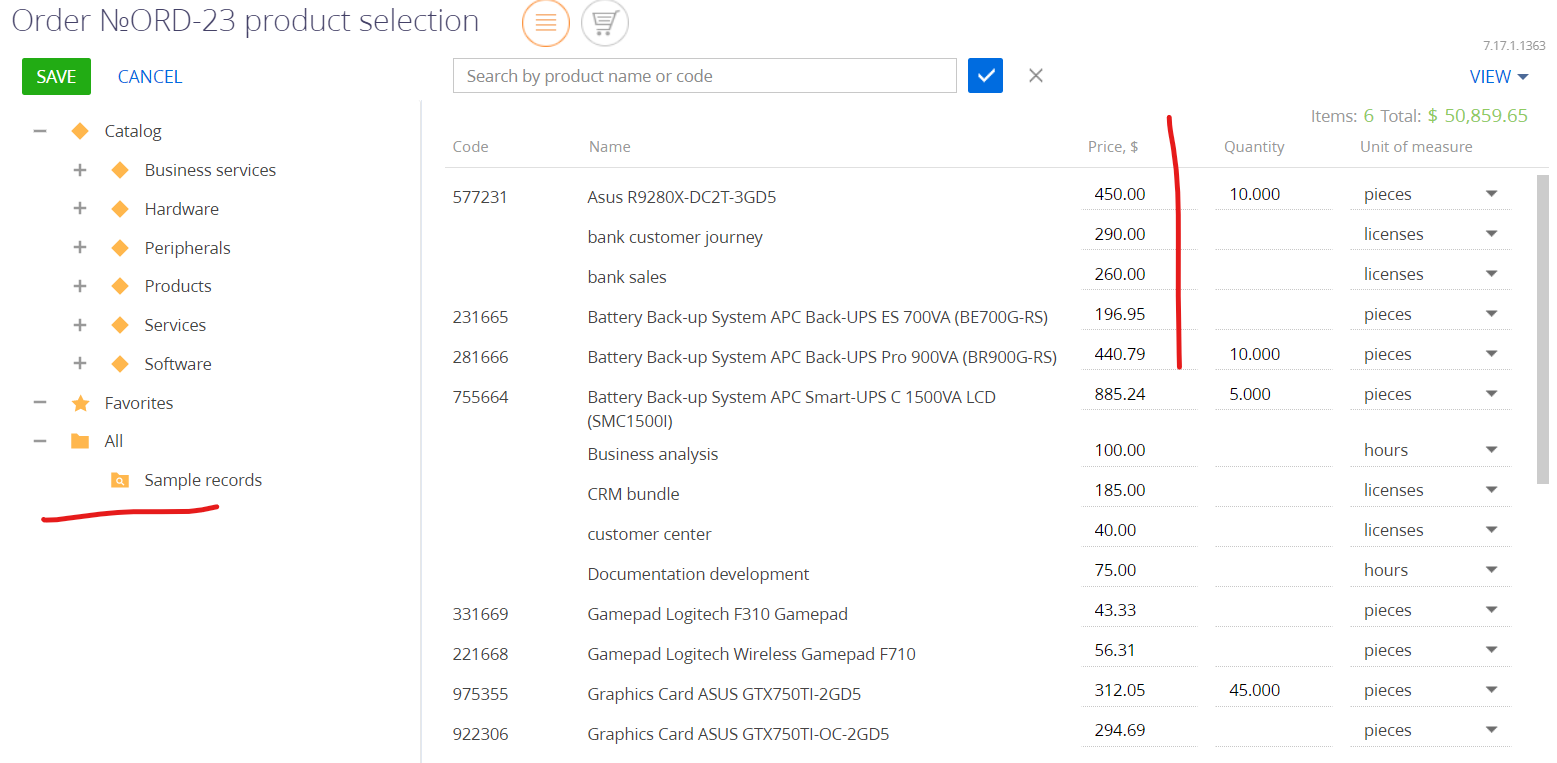1557x763 pixels.
Task: Sort by the Name column header
Action: 609,147
